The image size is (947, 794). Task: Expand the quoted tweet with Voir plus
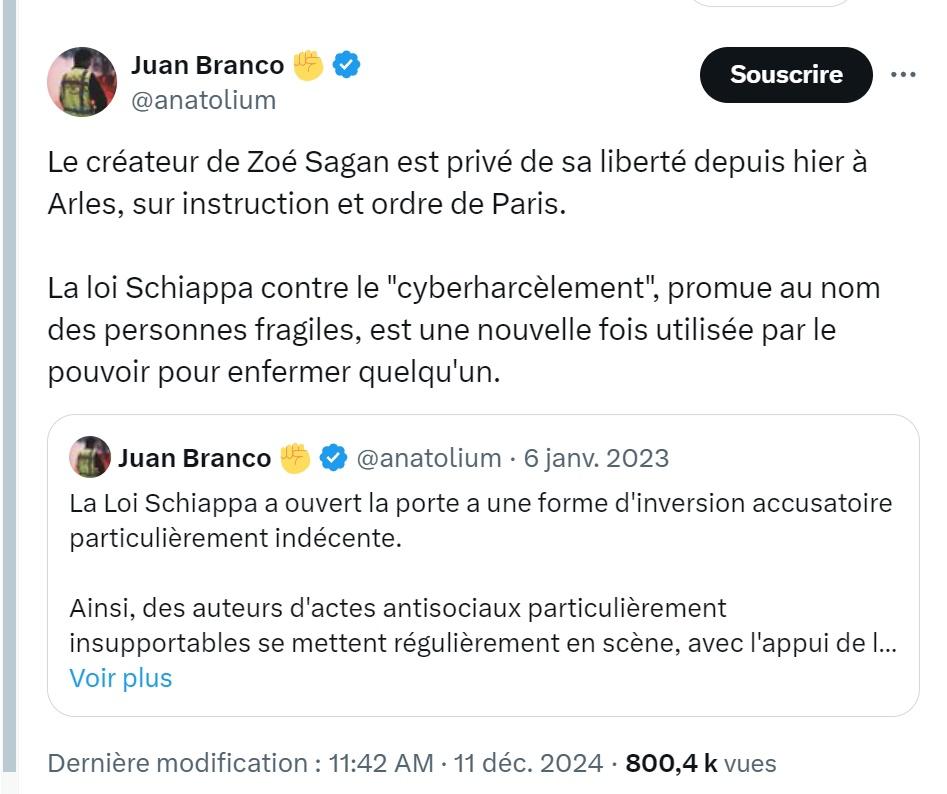coord(121,678)
